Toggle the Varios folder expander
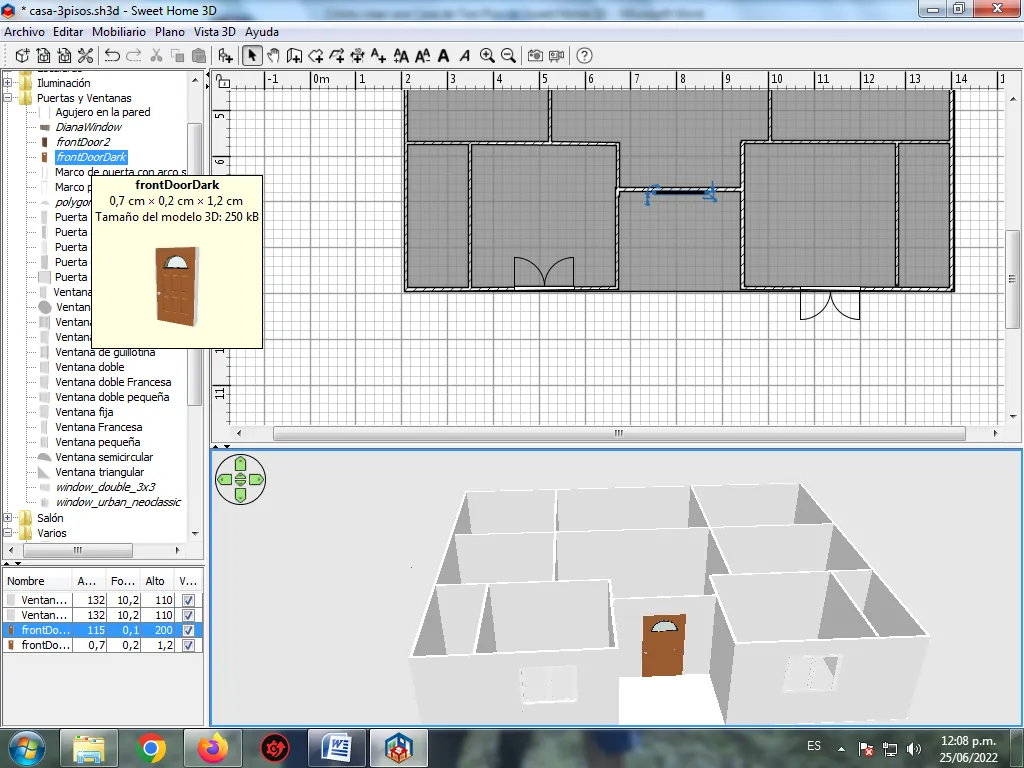 [8, 533]
